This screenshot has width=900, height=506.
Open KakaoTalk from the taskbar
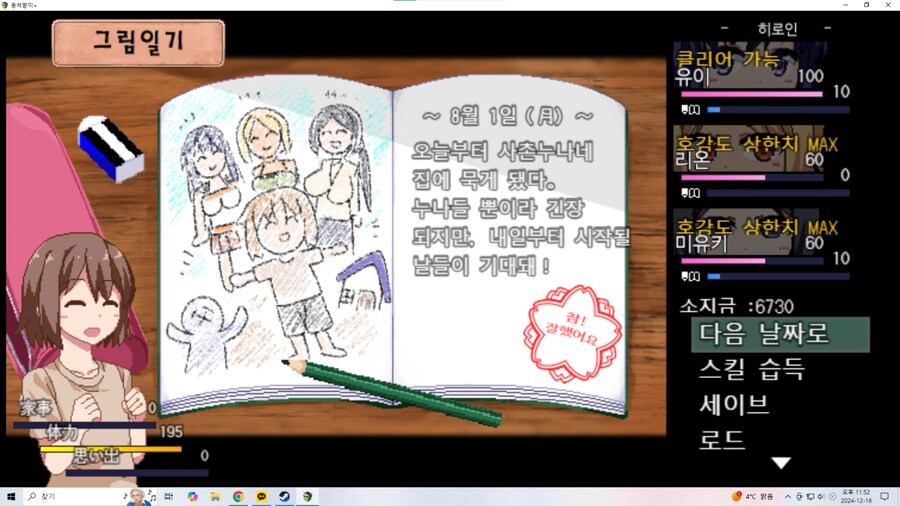pos(261,496)
